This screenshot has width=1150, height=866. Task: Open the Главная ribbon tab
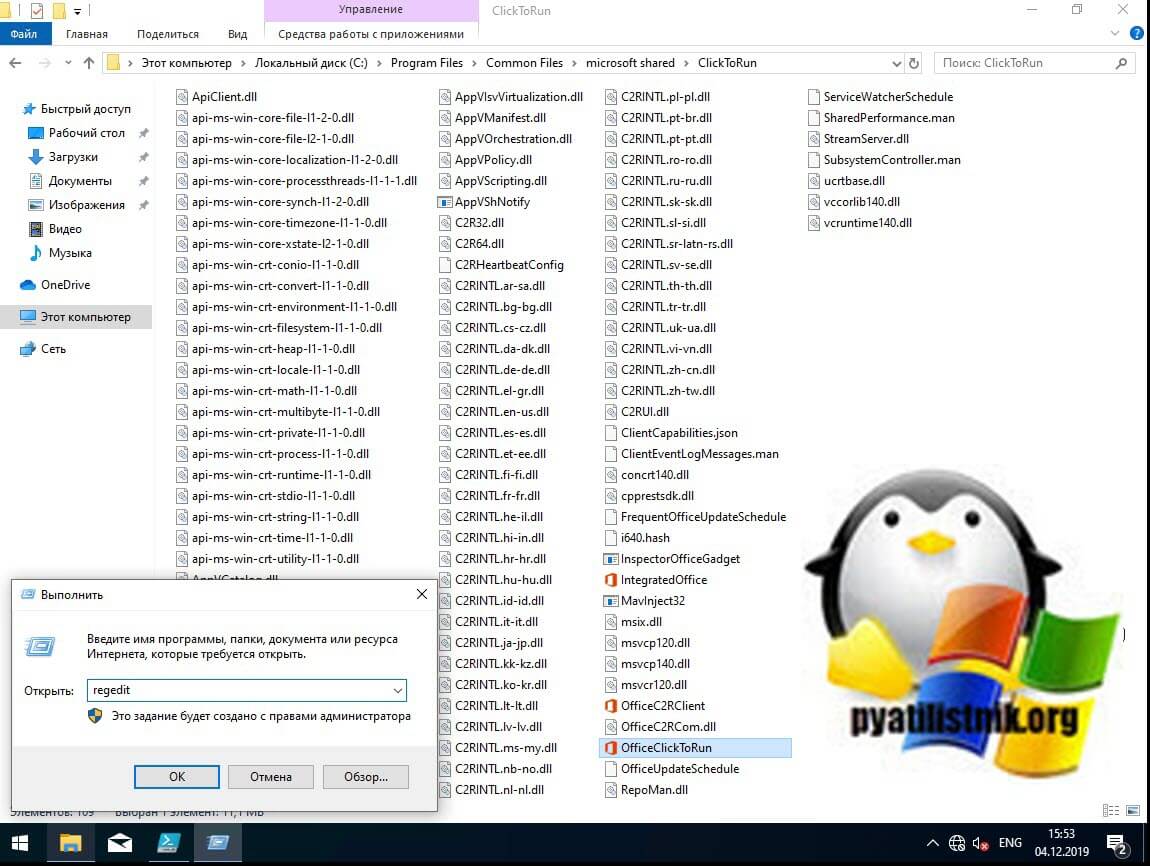coord(87,34)
